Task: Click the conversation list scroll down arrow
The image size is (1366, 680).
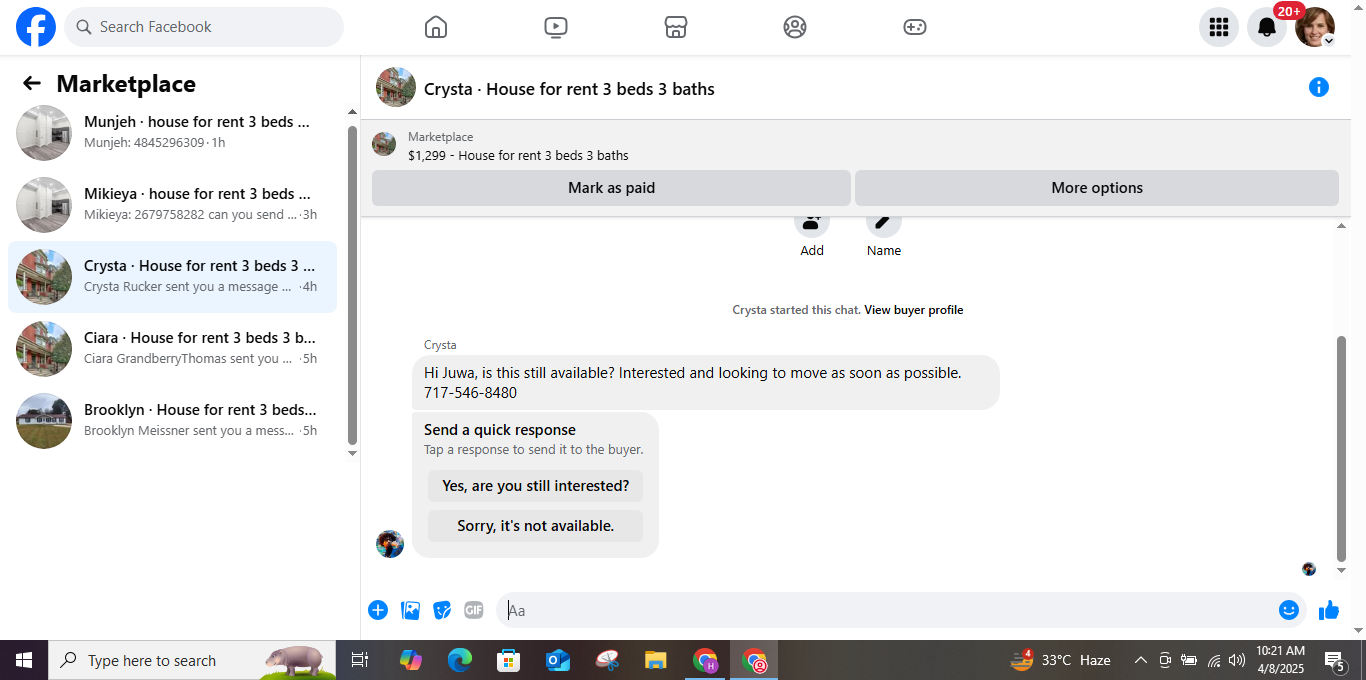Action: pos(352,454)
